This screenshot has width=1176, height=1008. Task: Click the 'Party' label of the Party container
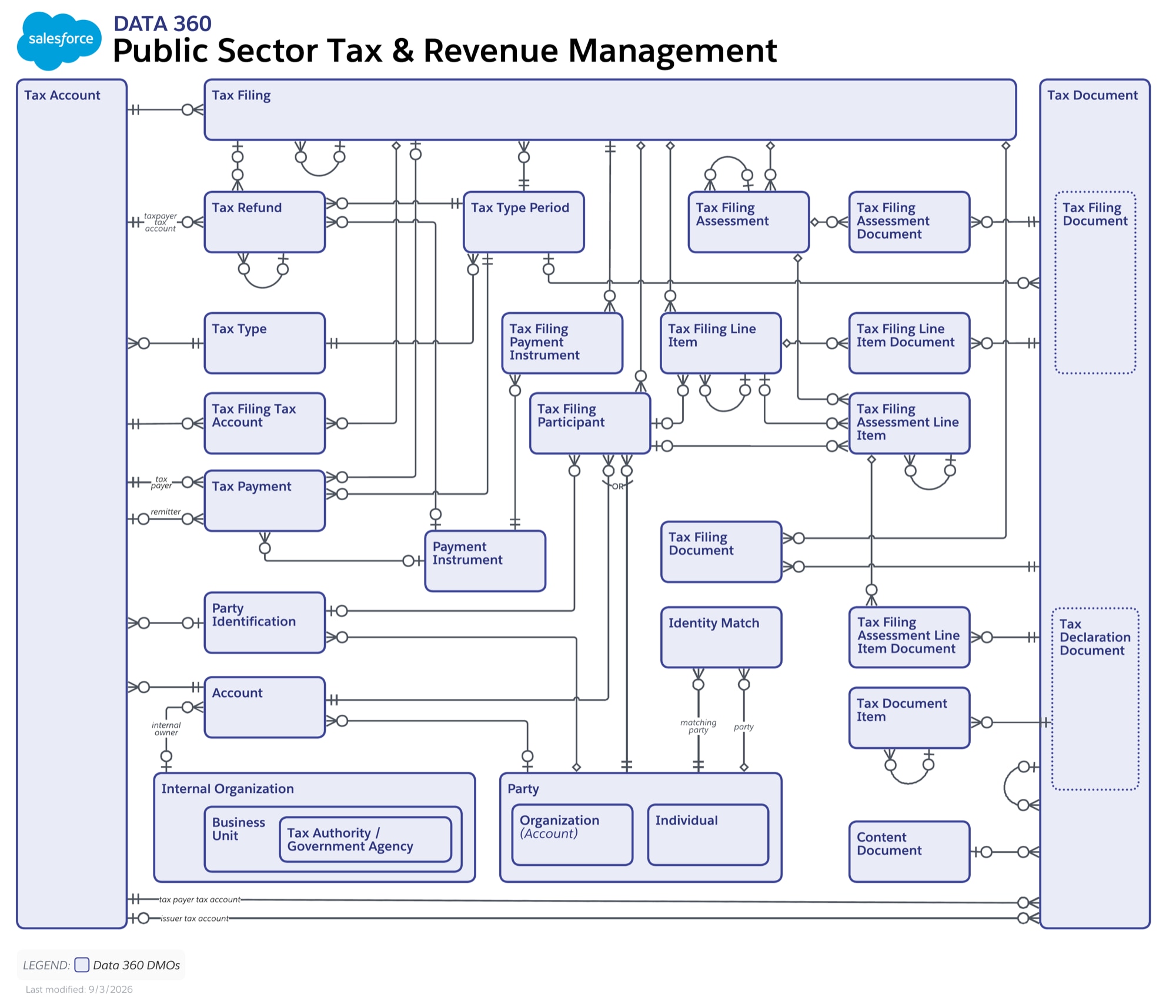click(523, 789)
